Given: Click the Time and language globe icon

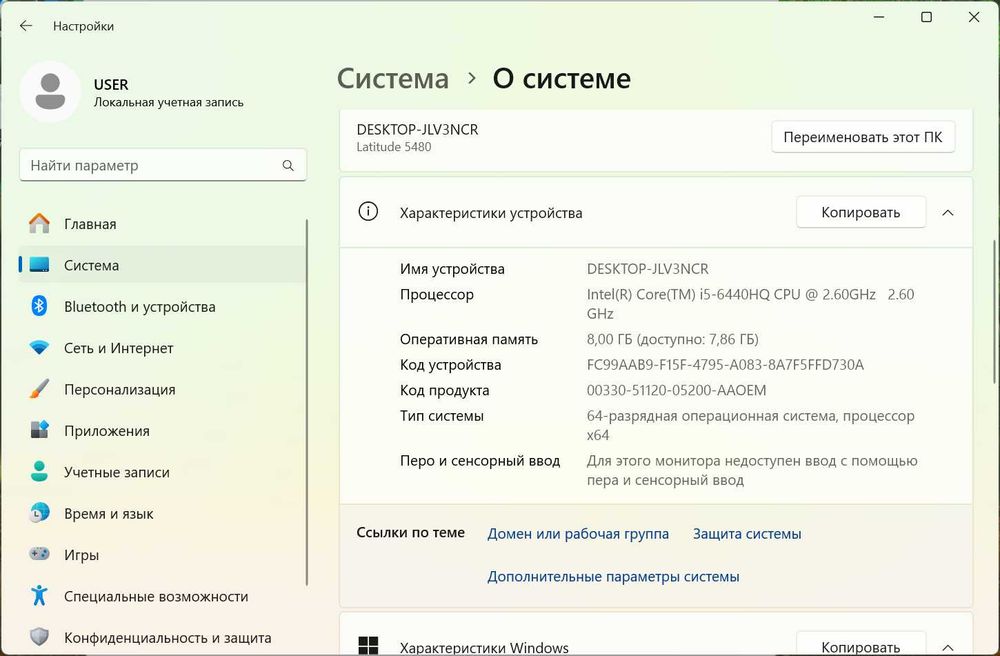Looking at the screenshot, I should tap(39, 513).
